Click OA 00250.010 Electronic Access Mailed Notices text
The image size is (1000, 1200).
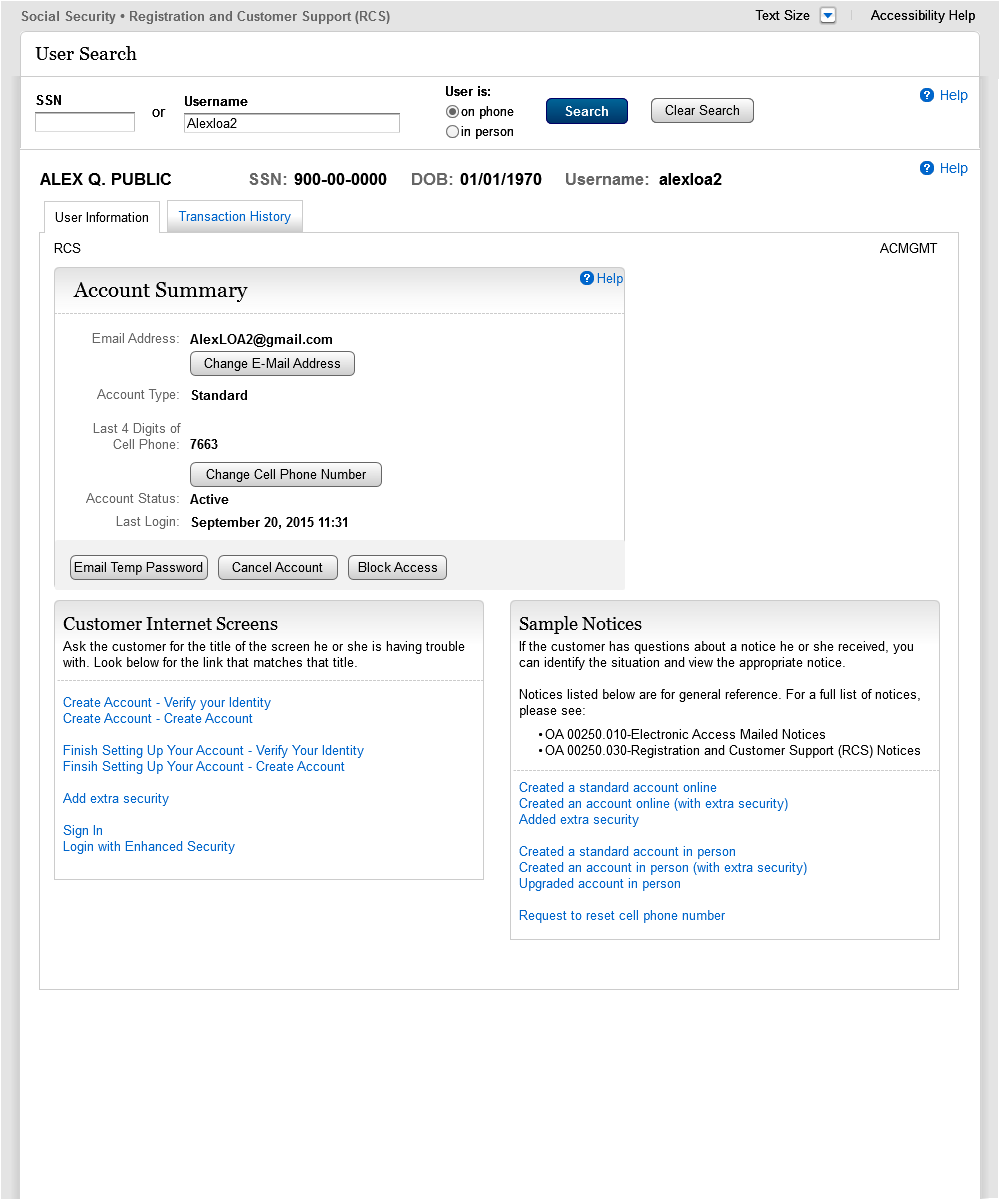[685, 734]
